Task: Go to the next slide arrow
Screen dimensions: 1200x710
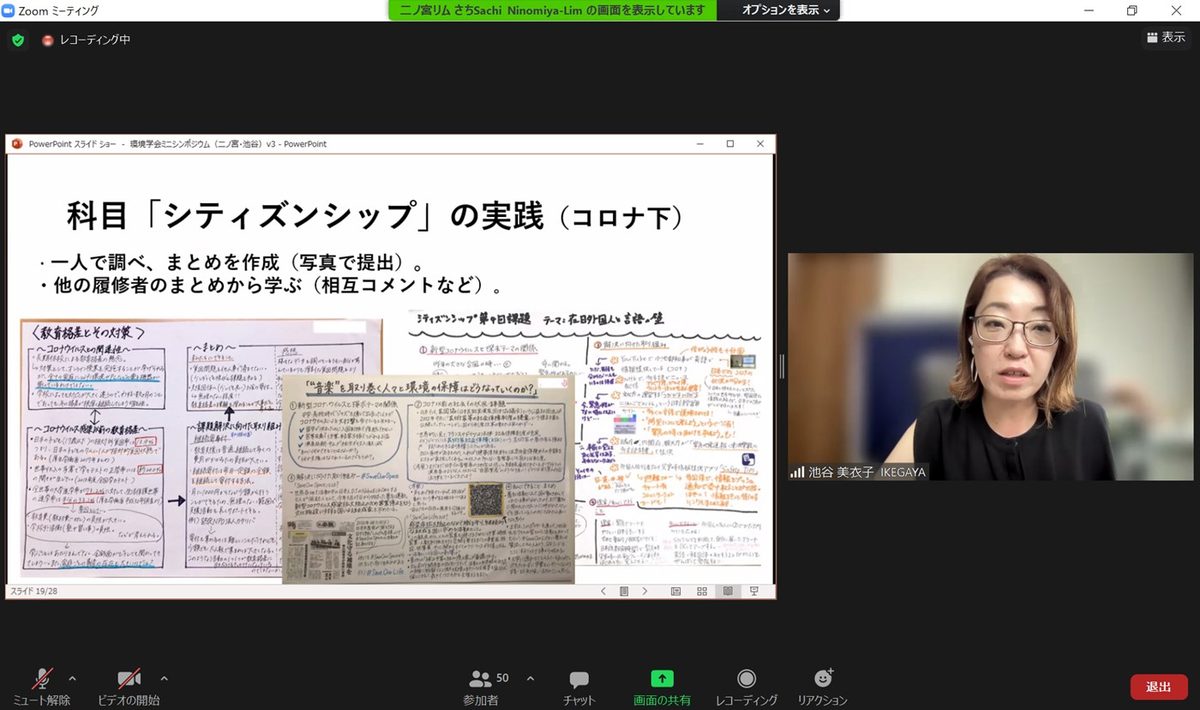Action: (x=646, y=591)
